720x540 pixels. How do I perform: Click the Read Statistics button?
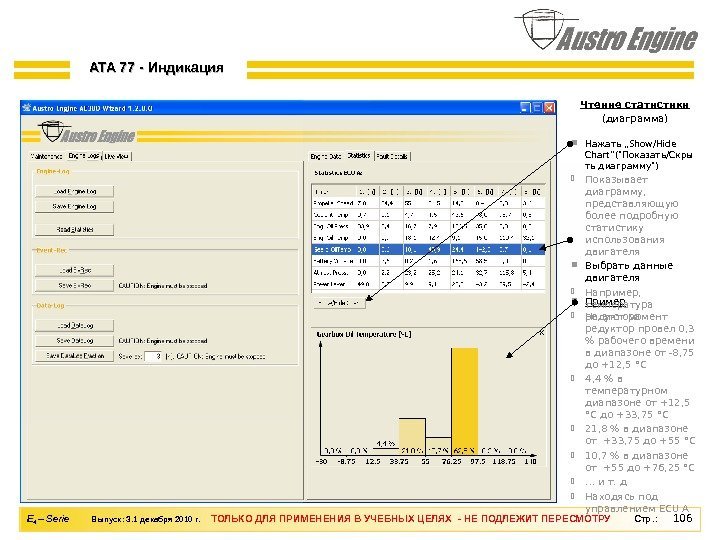tap(74, 229)
